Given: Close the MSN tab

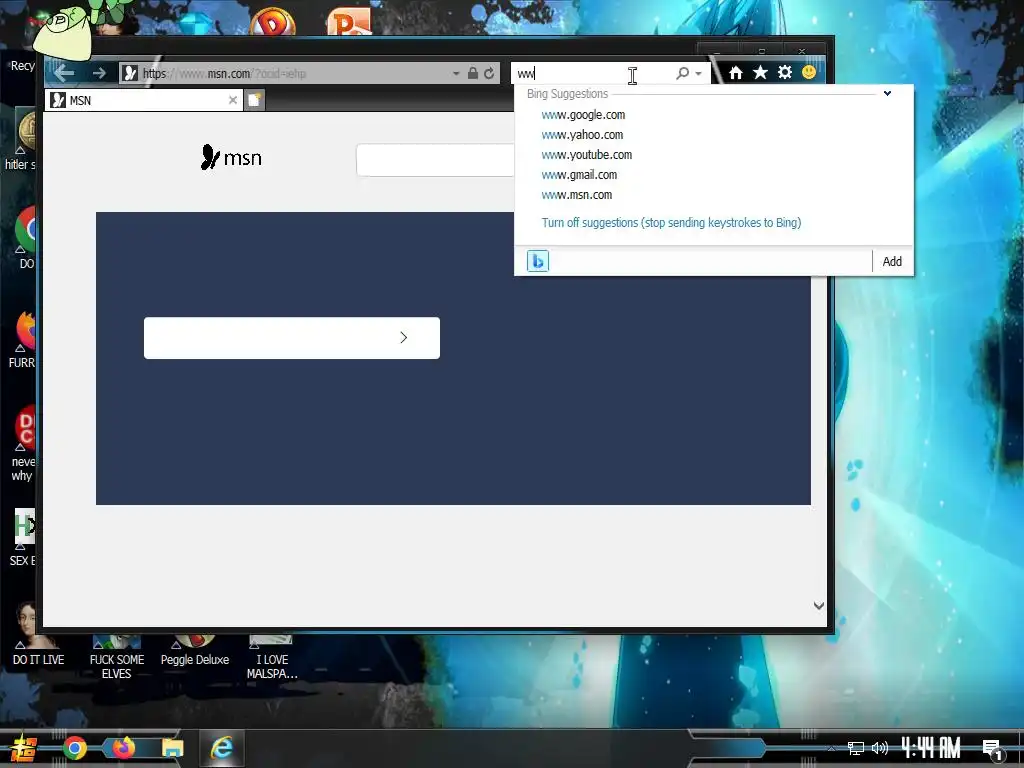Looking at the screenshot, I should tap(232, 100).
